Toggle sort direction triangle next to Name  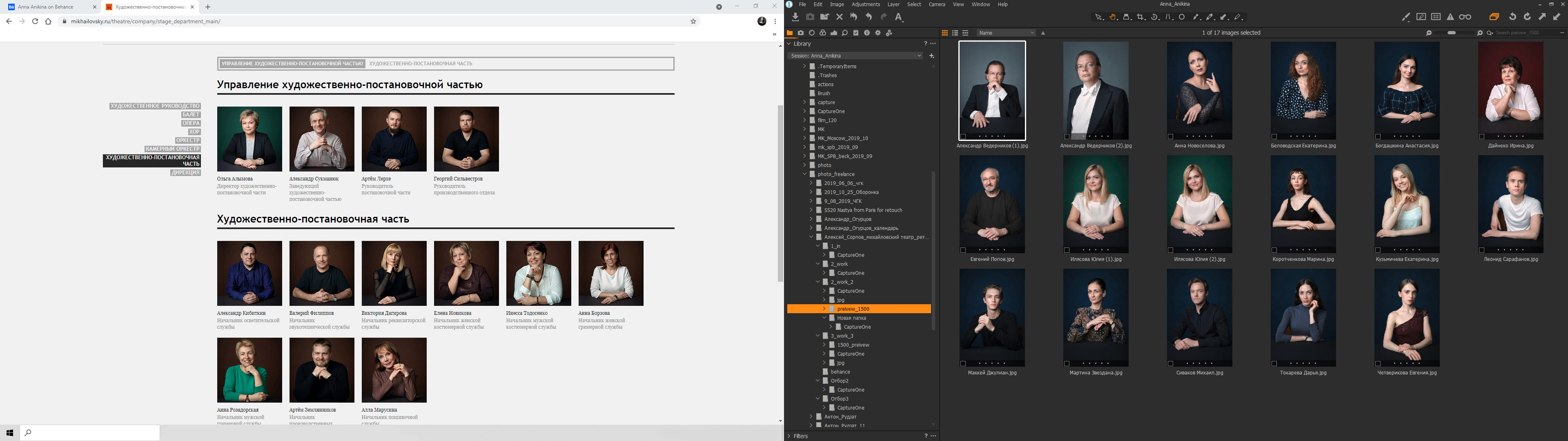tap(1043, 33)
